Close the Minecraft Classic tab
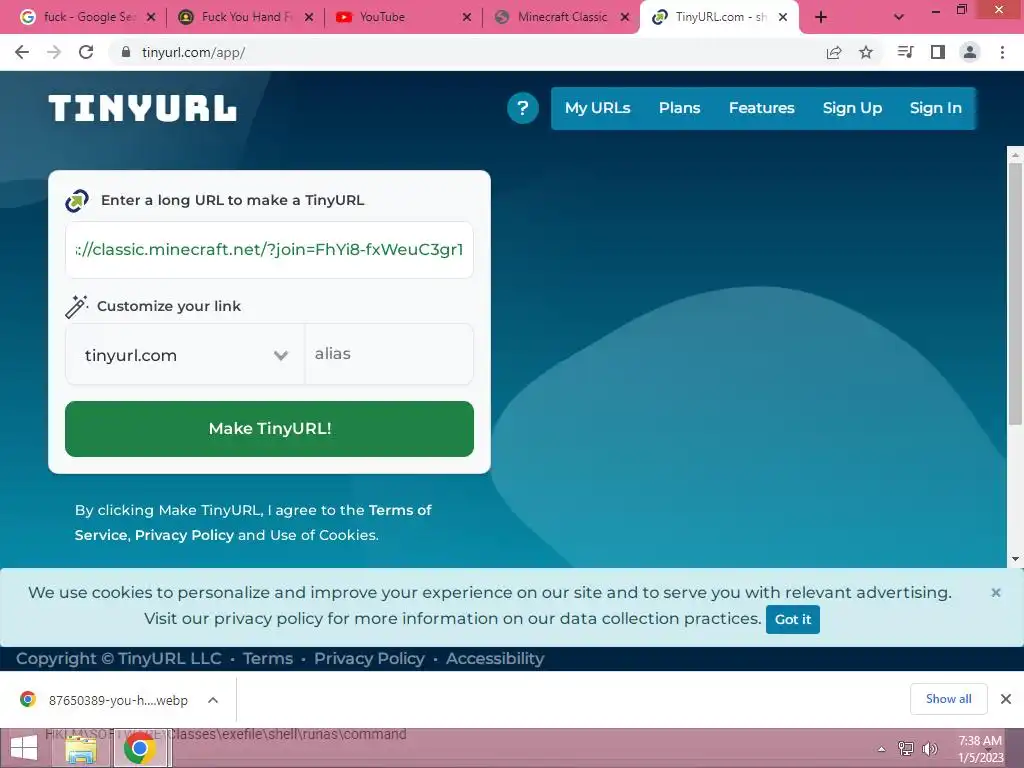Screen dimensions: 1024x768 pos(625,17)
